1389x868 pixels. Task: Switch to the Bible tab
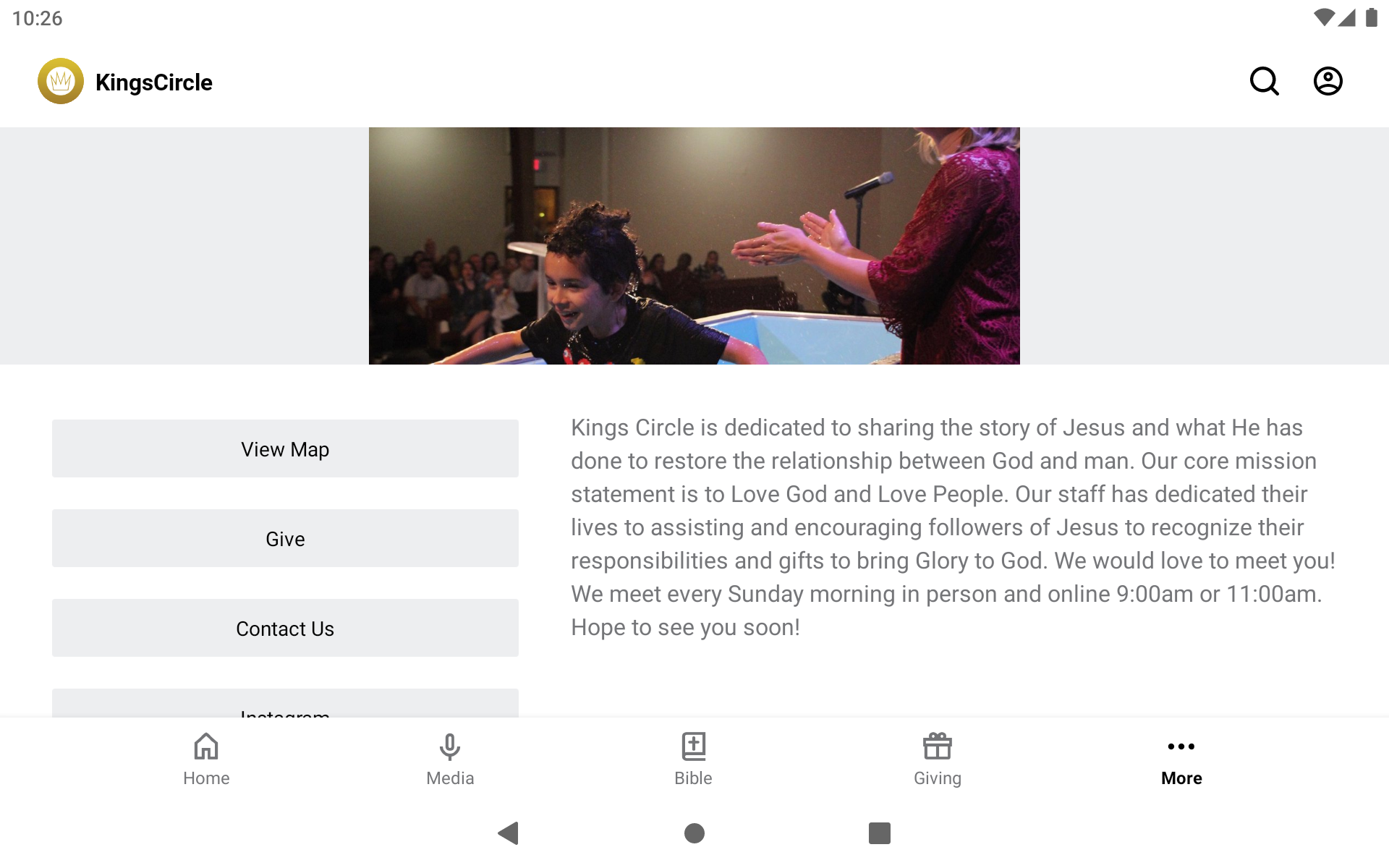(693, 759)
